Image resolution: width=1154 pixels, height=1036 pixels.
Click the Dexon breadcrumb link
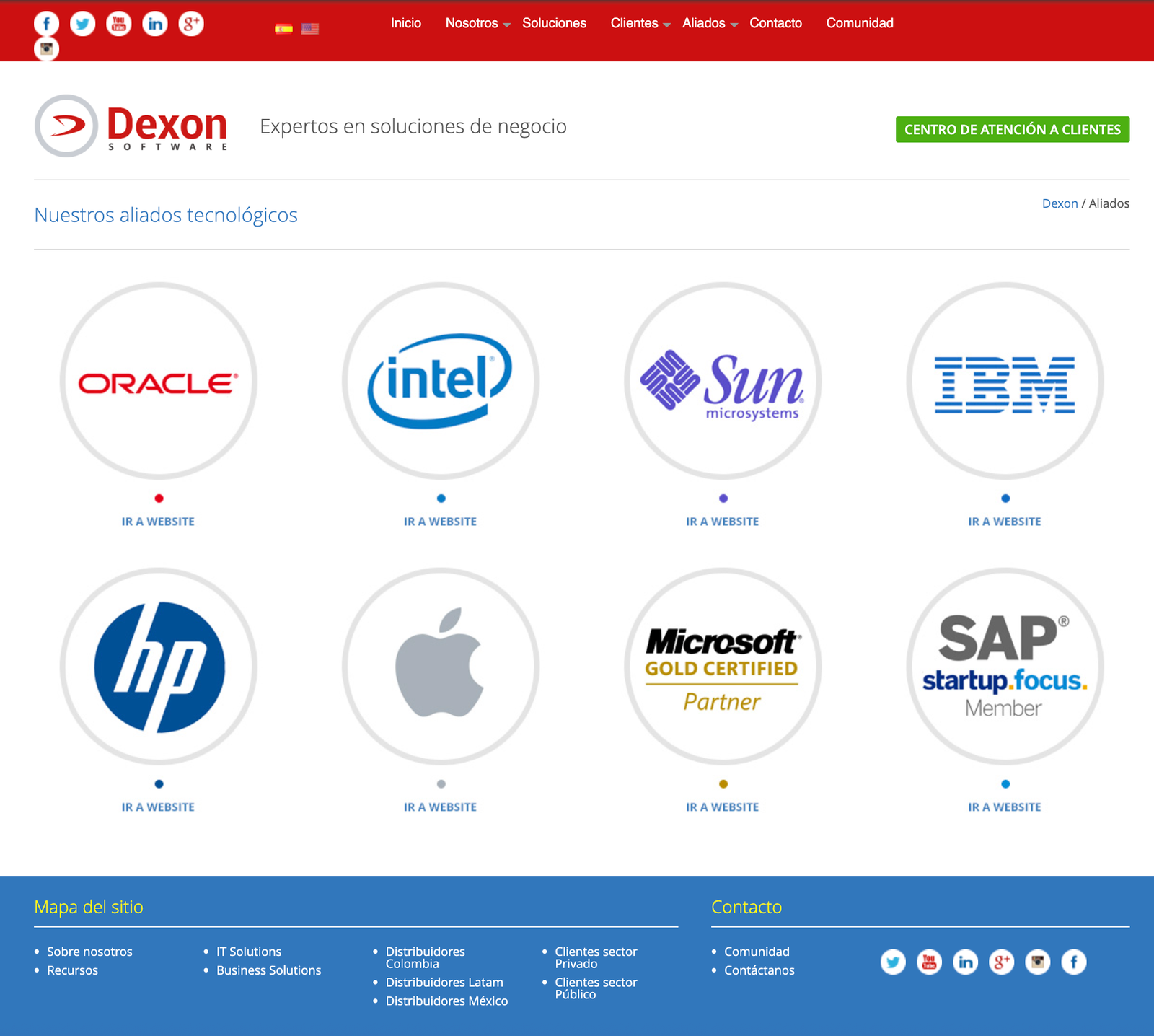click(1060, 203)
